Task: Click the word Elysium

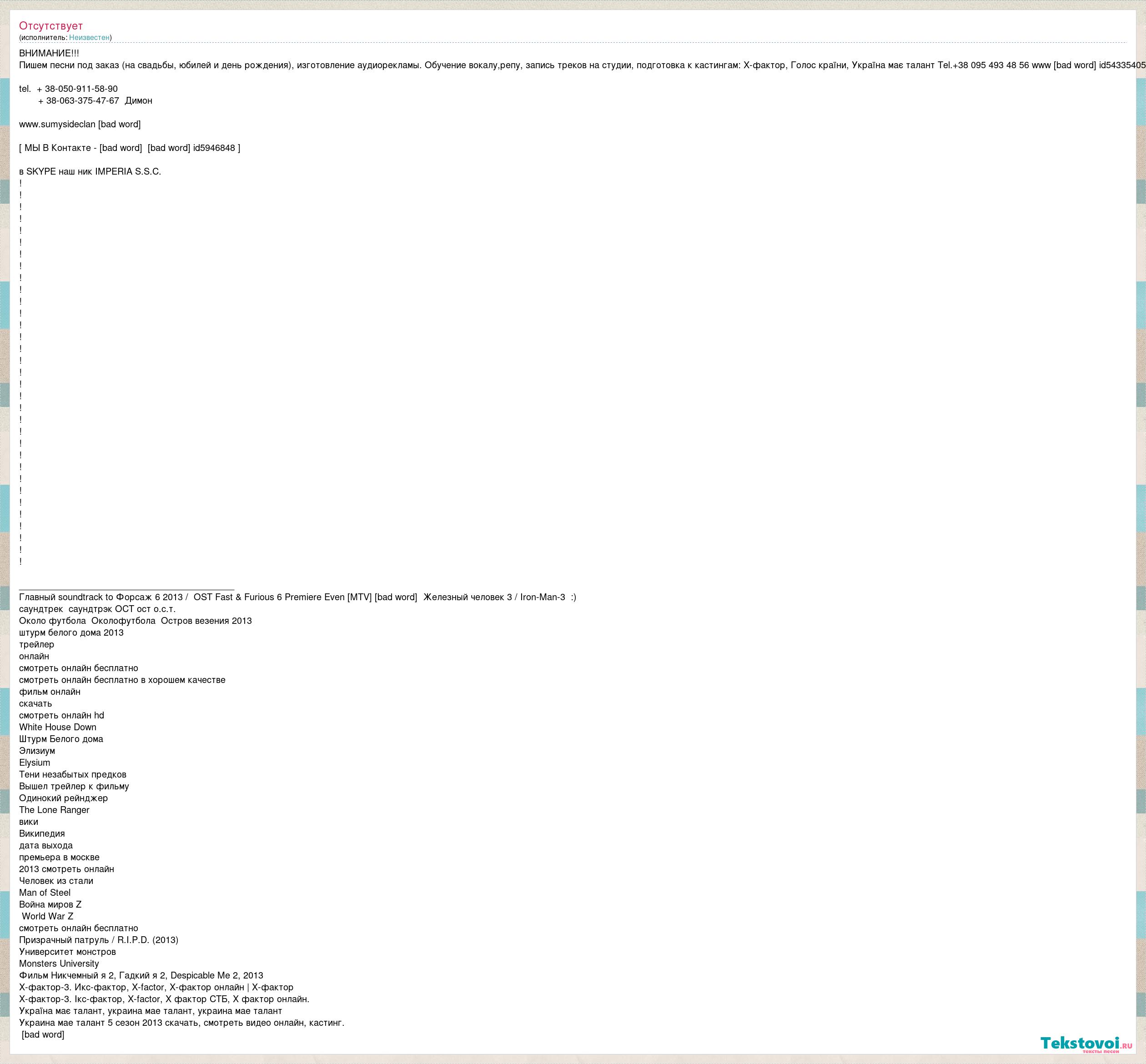Action: [35, 762]
